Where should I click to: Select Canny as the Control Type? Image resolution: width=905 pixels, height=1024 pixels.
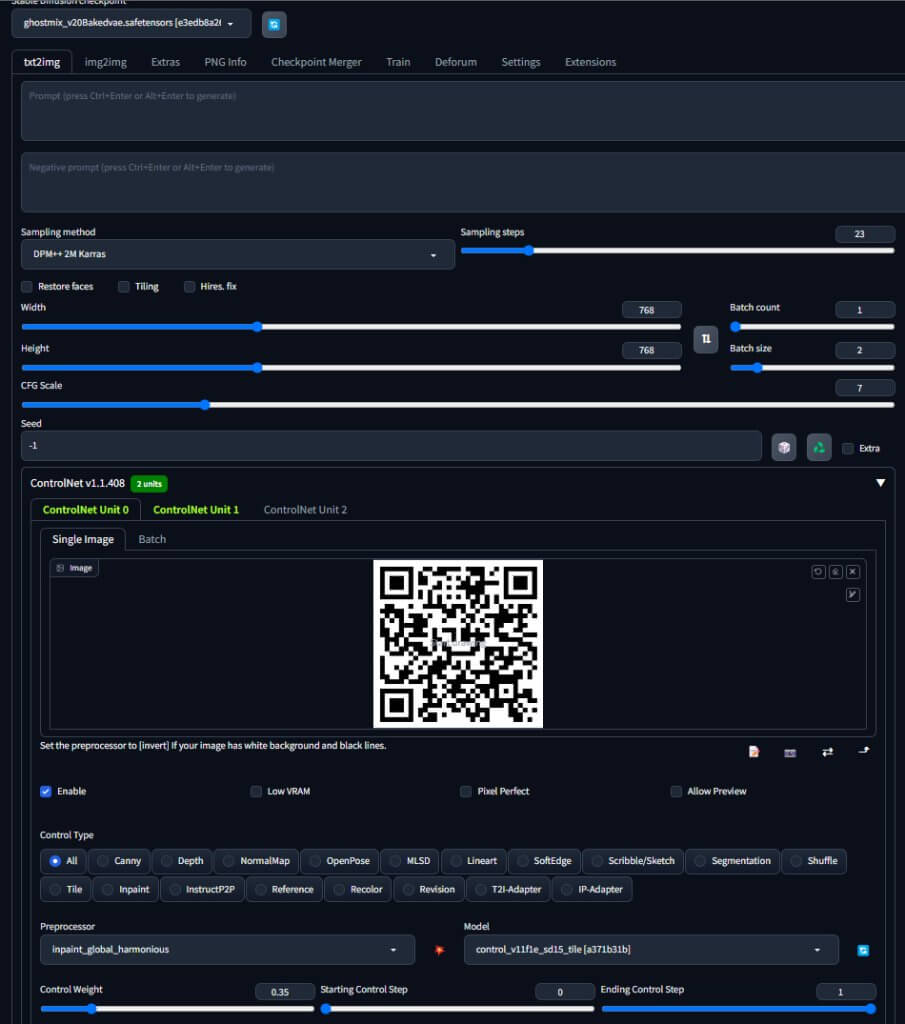coord(119,861)
